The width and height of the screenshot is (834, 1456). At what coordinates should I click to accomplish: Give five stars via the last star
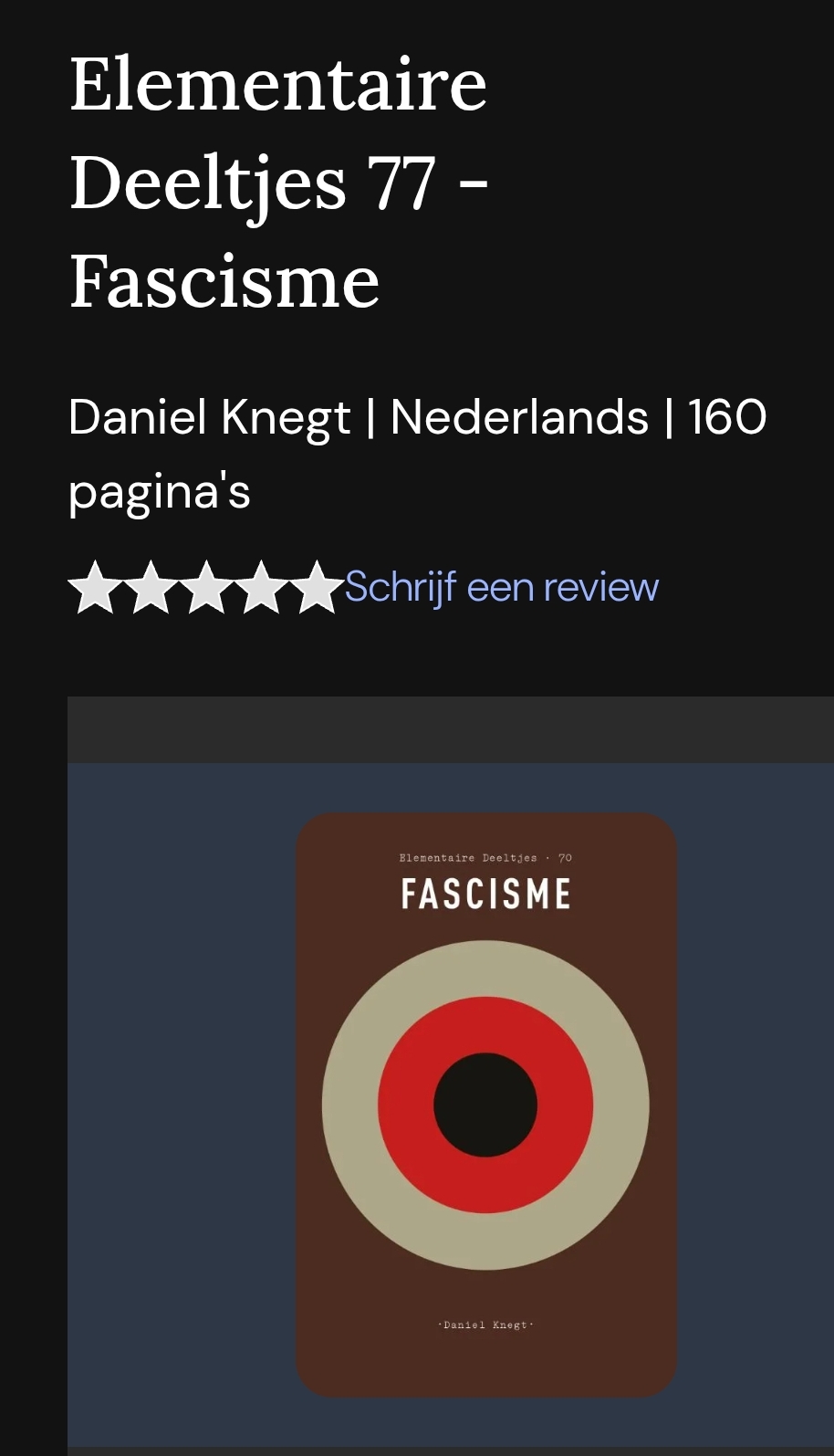pyautogui.click(x=316, y=587)
